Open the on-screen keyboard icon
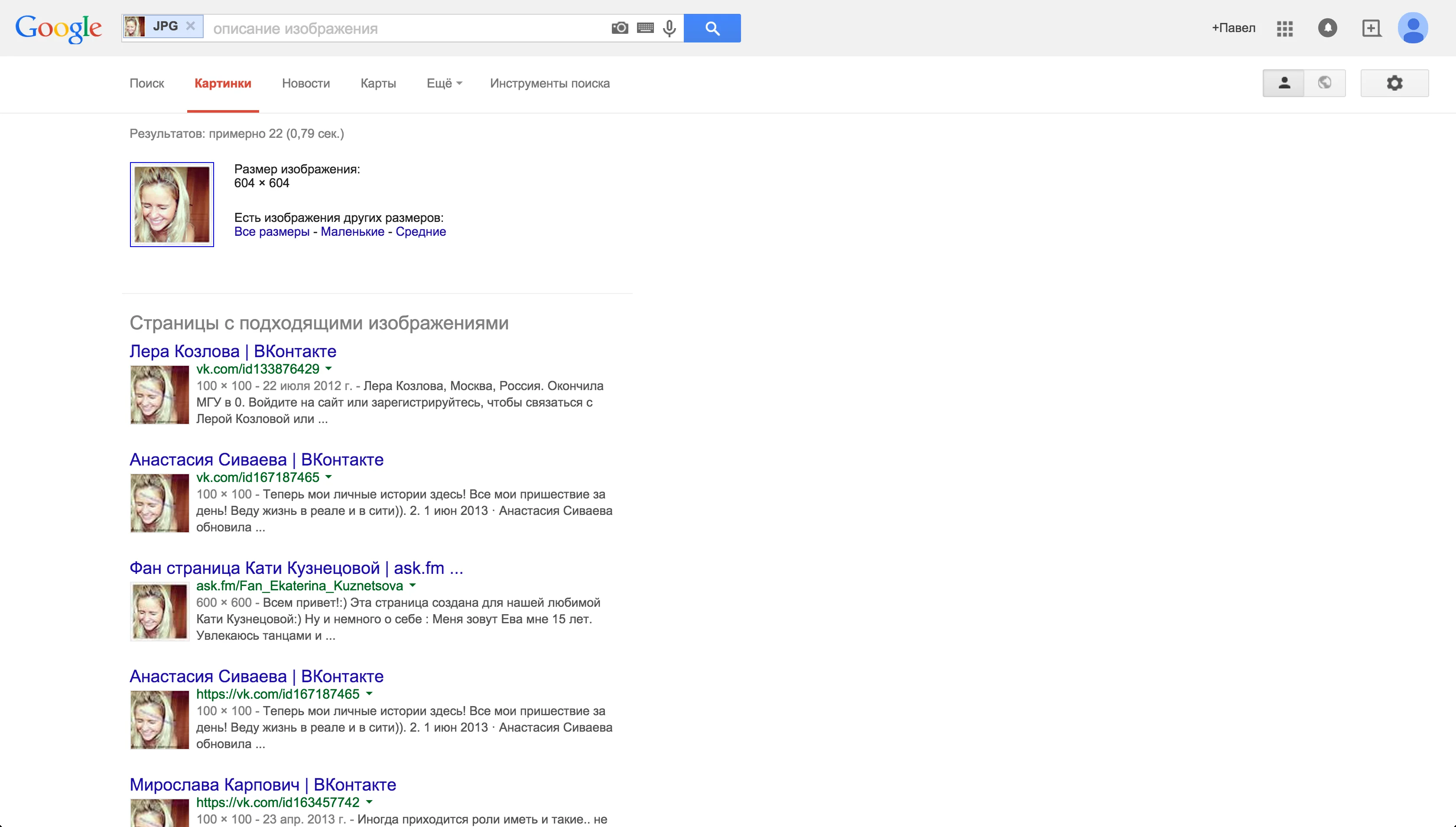The image size is (1456, 827). (x=645, y=28)
